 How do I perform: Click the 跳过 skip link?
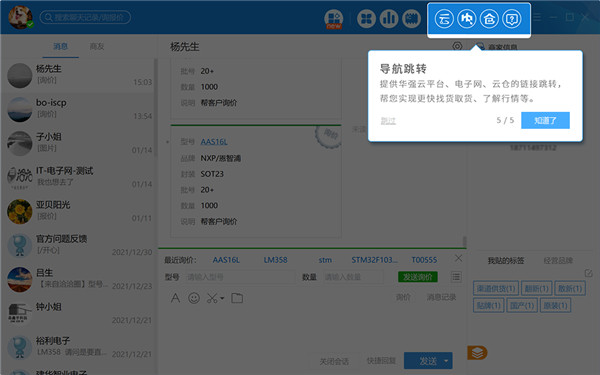click(x=388, y=121)
